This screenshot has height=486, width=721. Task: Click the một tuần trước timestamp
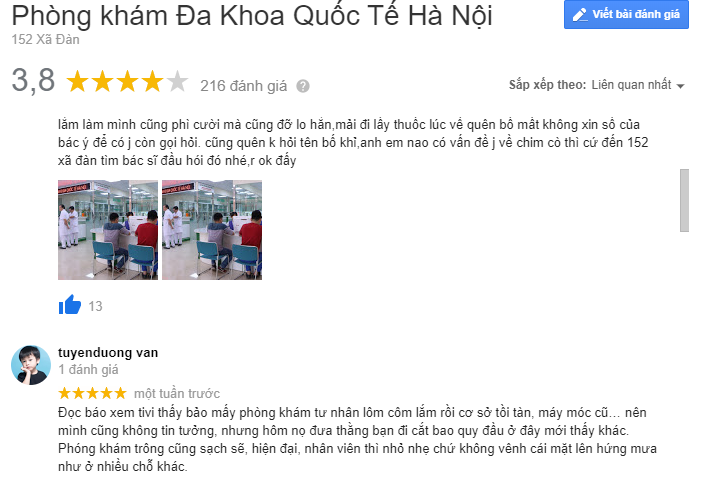point(177,394)
